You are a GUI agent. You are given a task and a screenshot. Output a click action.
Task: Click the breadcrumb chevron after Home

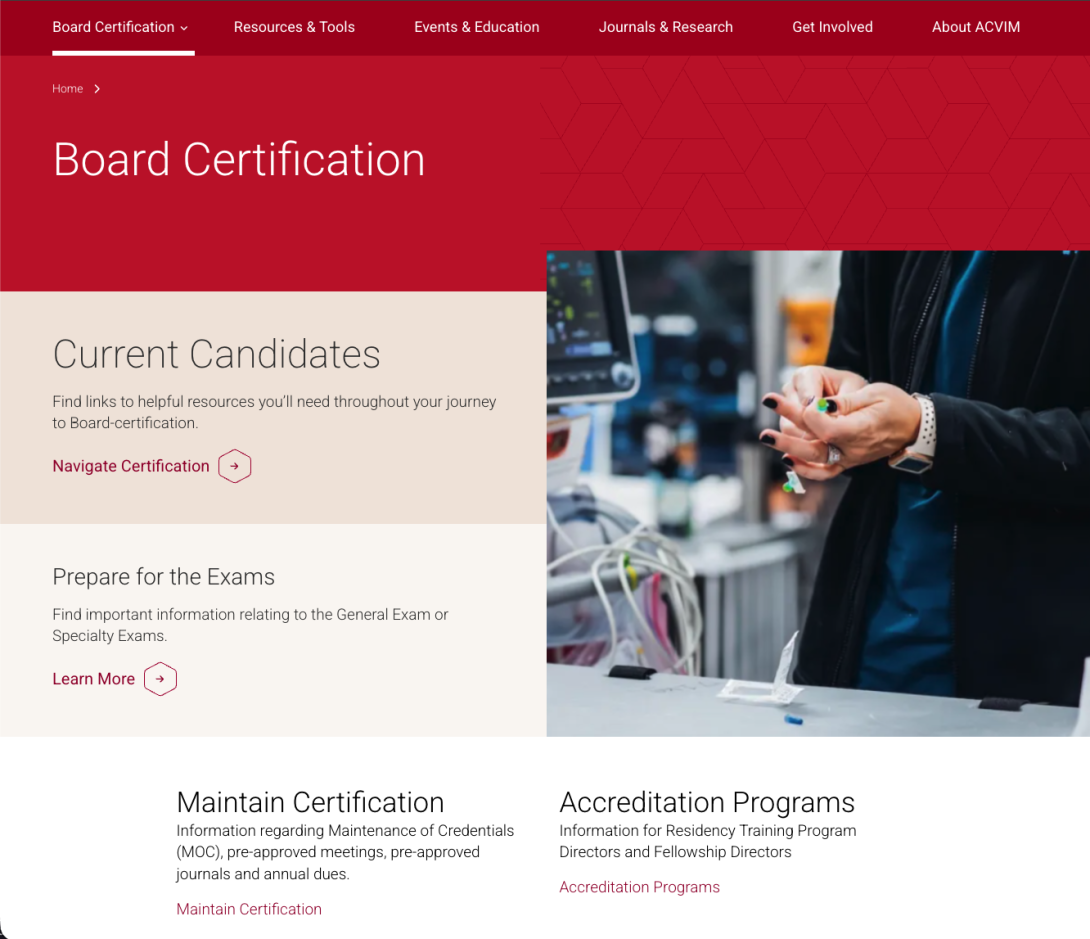(x=97, y=89)
